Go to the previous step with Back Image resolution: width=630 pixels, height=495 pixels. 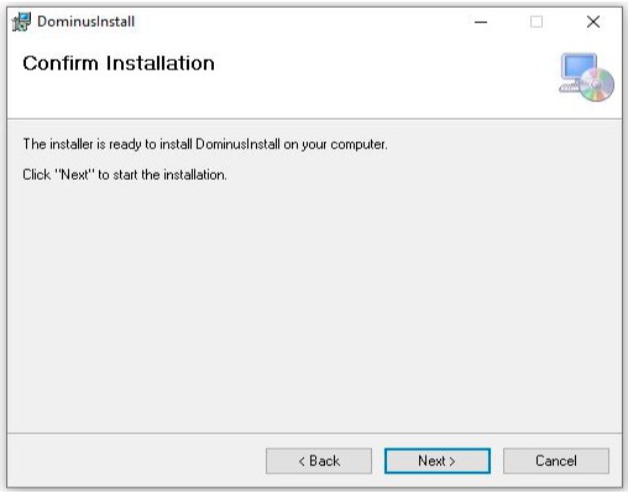coord(319,461)
